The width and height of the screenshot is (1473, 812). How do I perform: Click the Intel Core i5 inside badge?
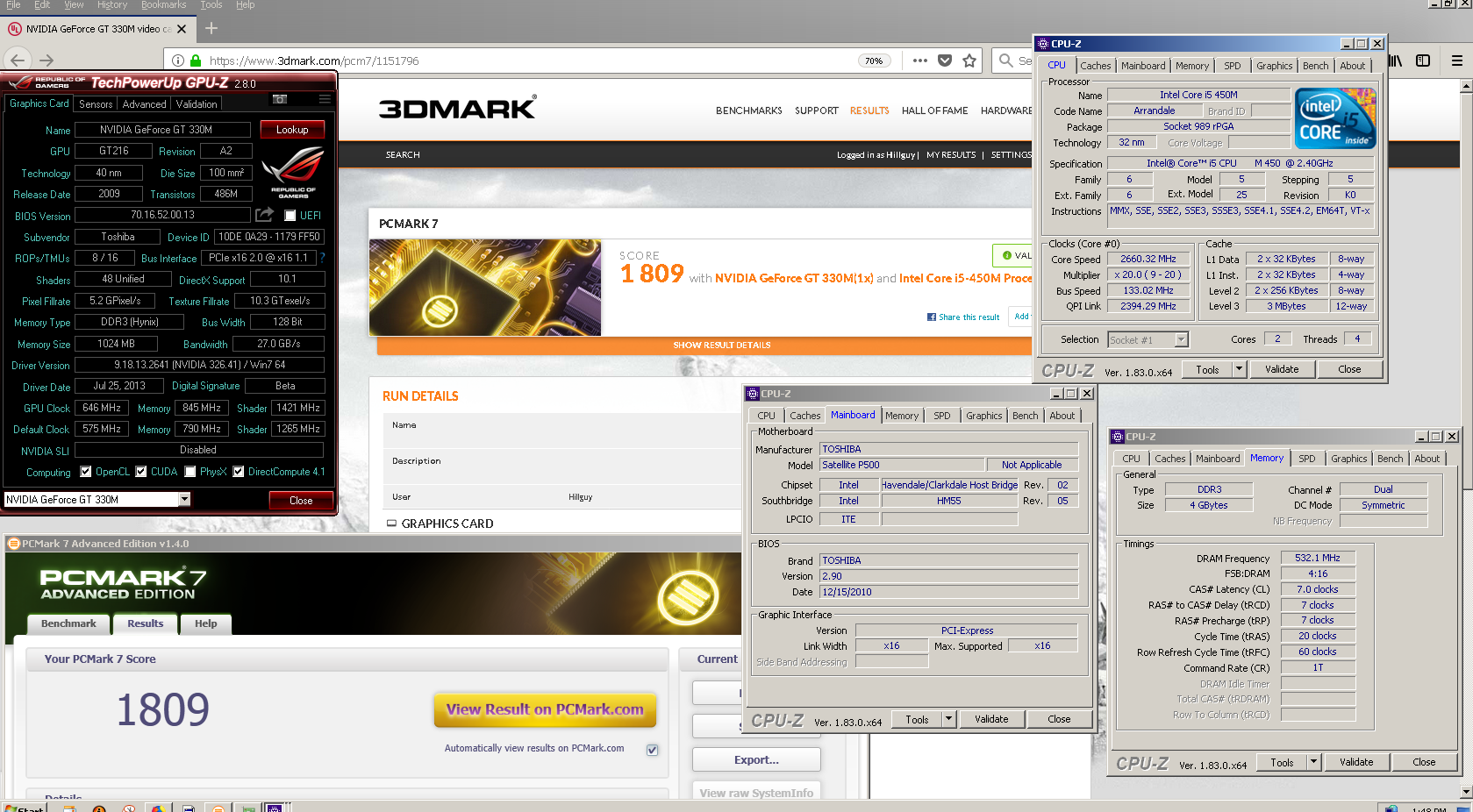coord(1335,118)
